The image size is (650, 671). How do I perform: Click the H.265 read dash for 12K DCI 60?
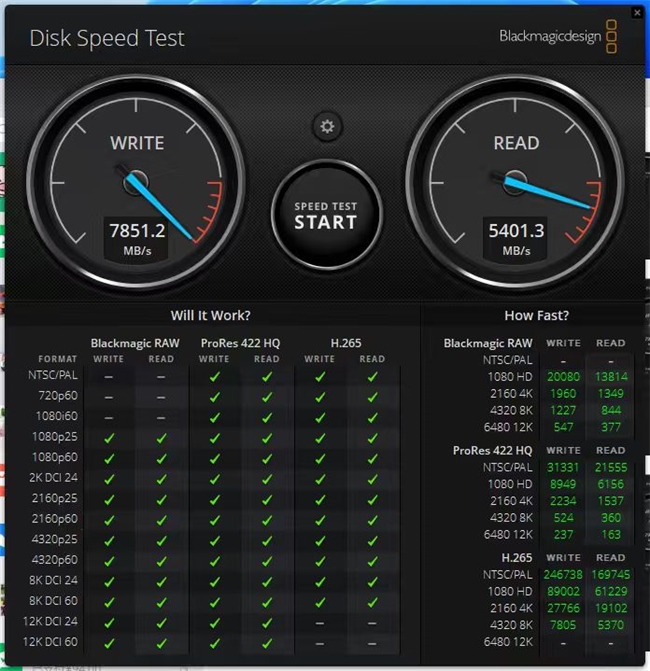tap(372, 644)
